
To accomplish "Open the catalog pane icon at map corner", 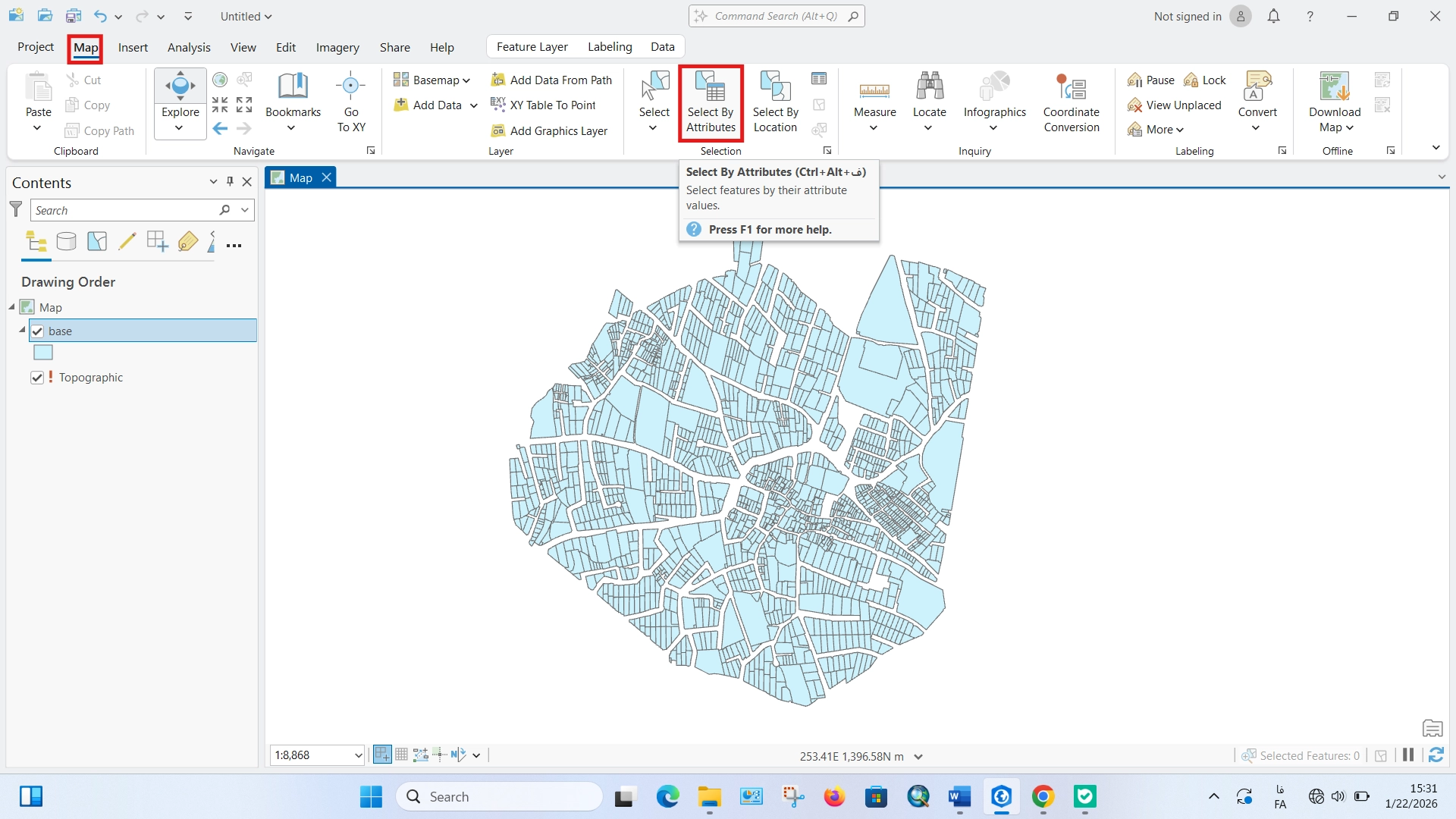I will tap(1432, 729).
